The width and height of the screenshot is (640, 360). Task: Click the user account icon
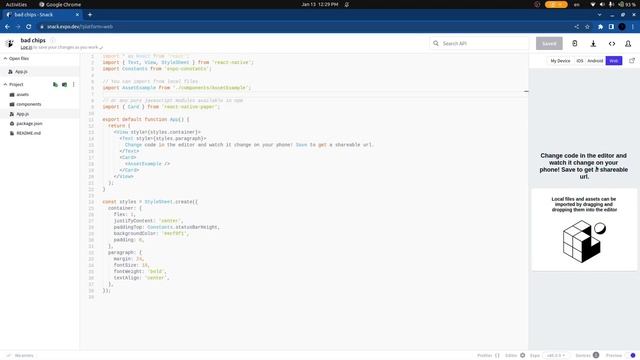(x=628, y=43)
